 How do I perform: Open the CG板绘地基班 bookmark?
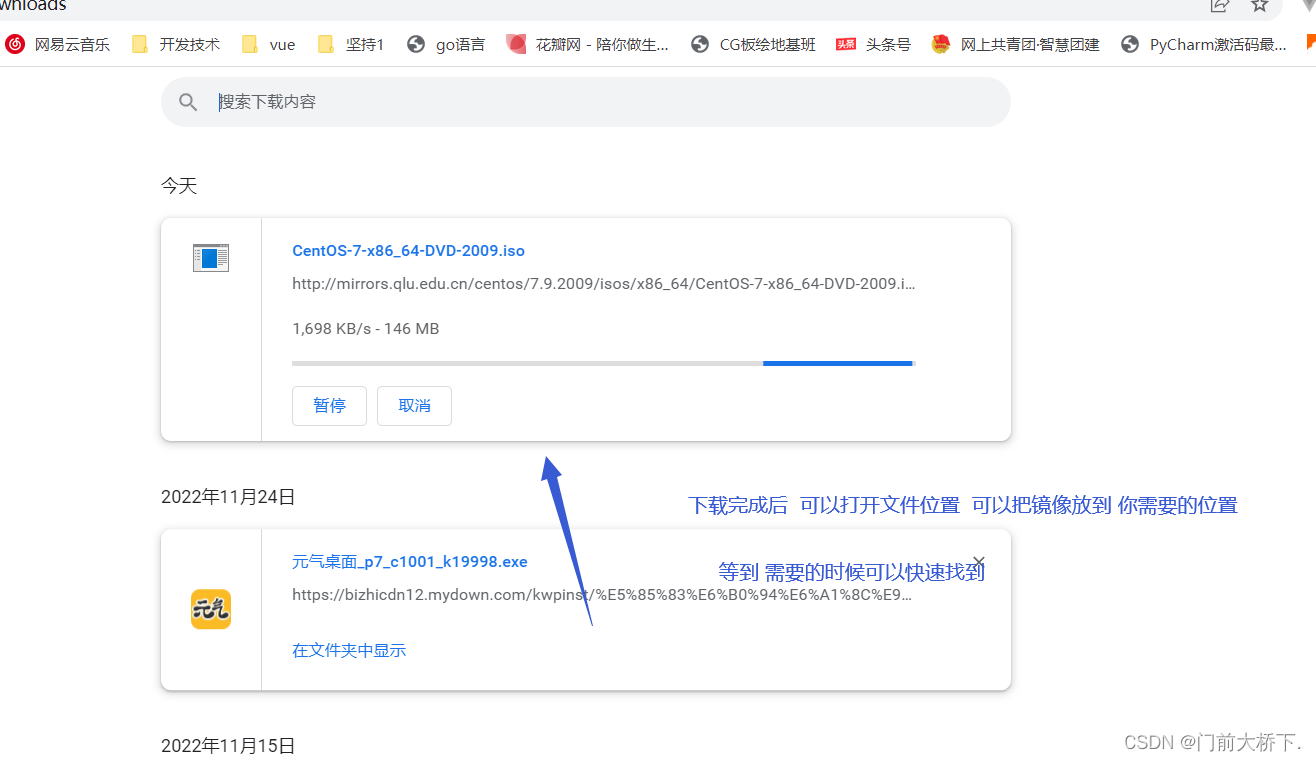(x=753, y=45)
